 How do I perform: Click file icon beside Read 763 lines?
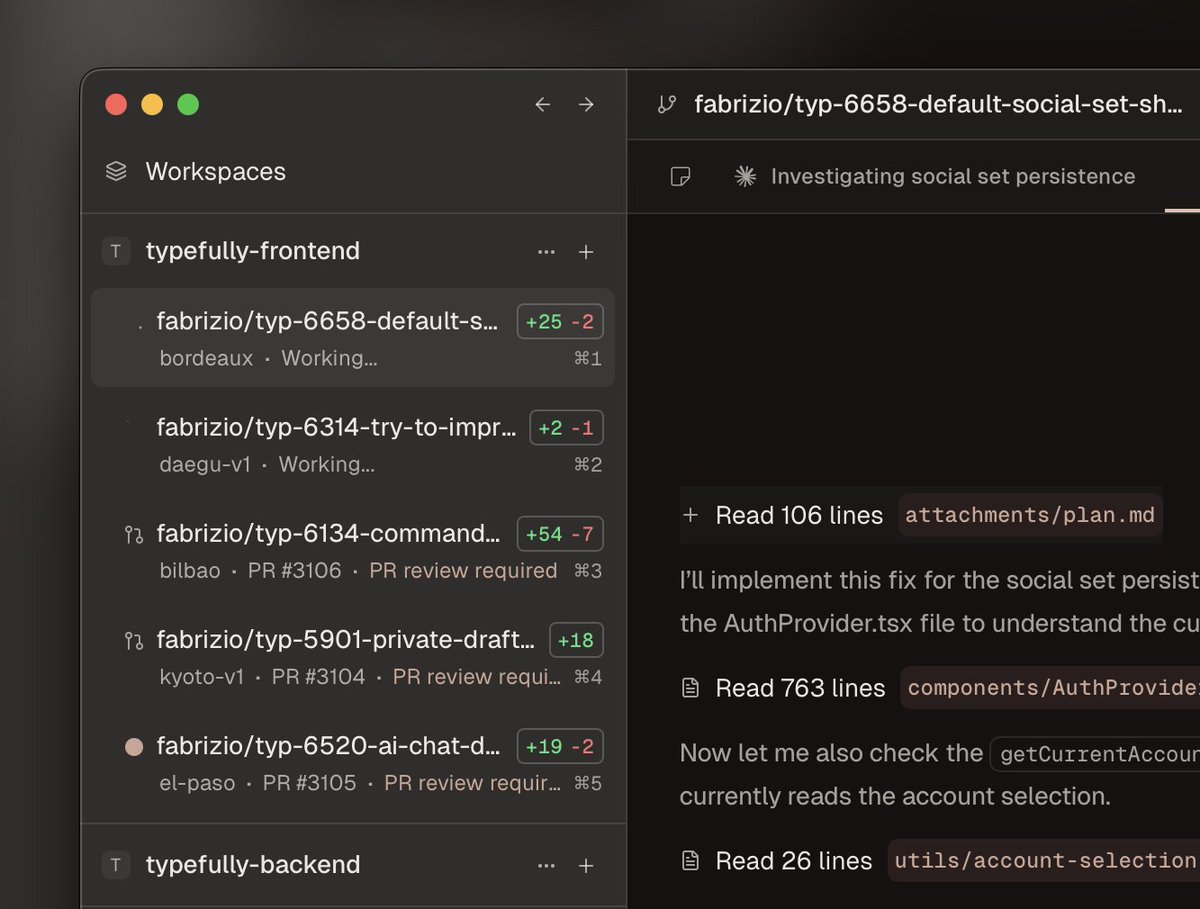[690, 688]
